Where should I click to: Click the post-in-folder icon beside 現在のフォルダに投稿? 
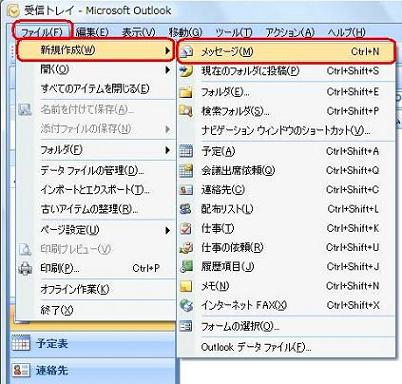[x=186, y=71]
